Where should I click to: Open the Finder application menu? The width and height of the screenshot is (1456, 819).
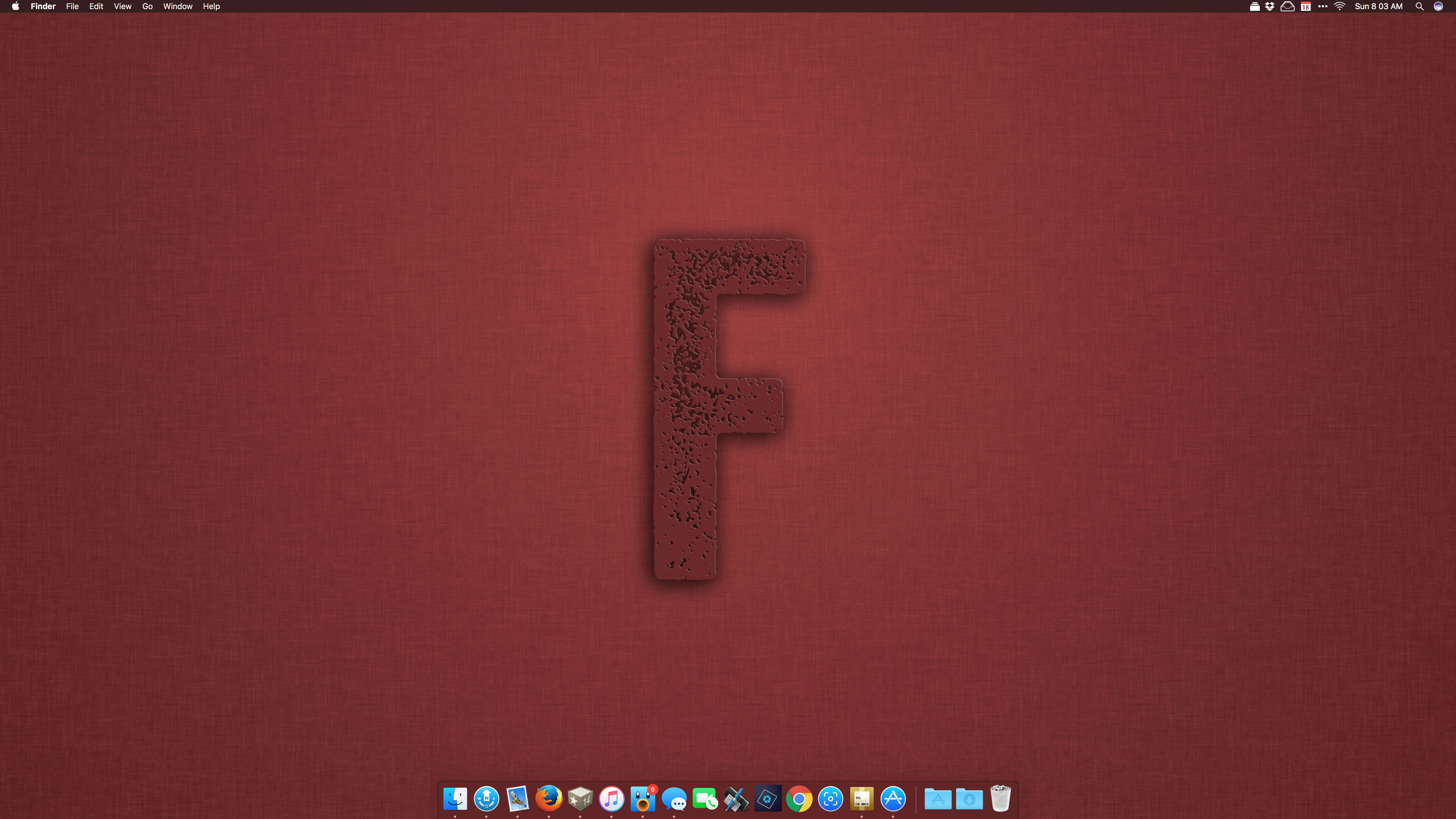click(43, 6)
